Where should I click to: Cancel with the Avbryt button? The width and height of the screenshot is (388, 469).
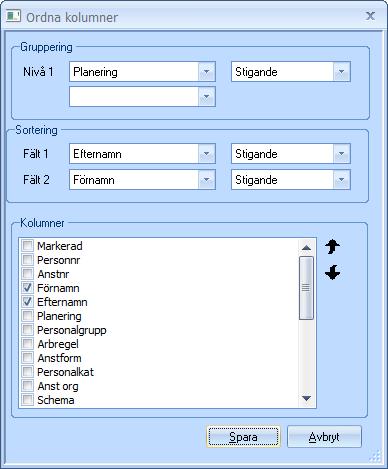click(324, 437)
